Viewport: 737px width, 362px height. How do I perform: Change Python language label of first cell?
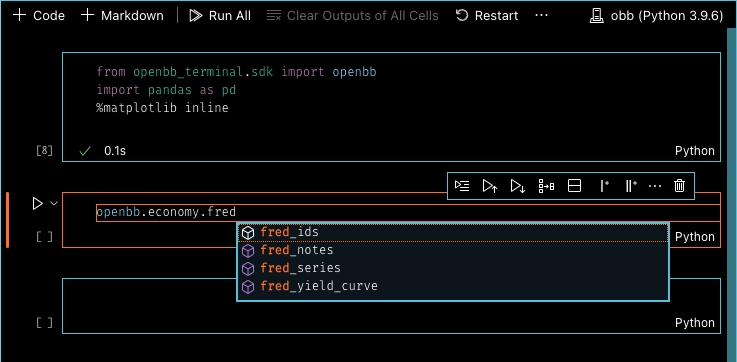(695, 151)
